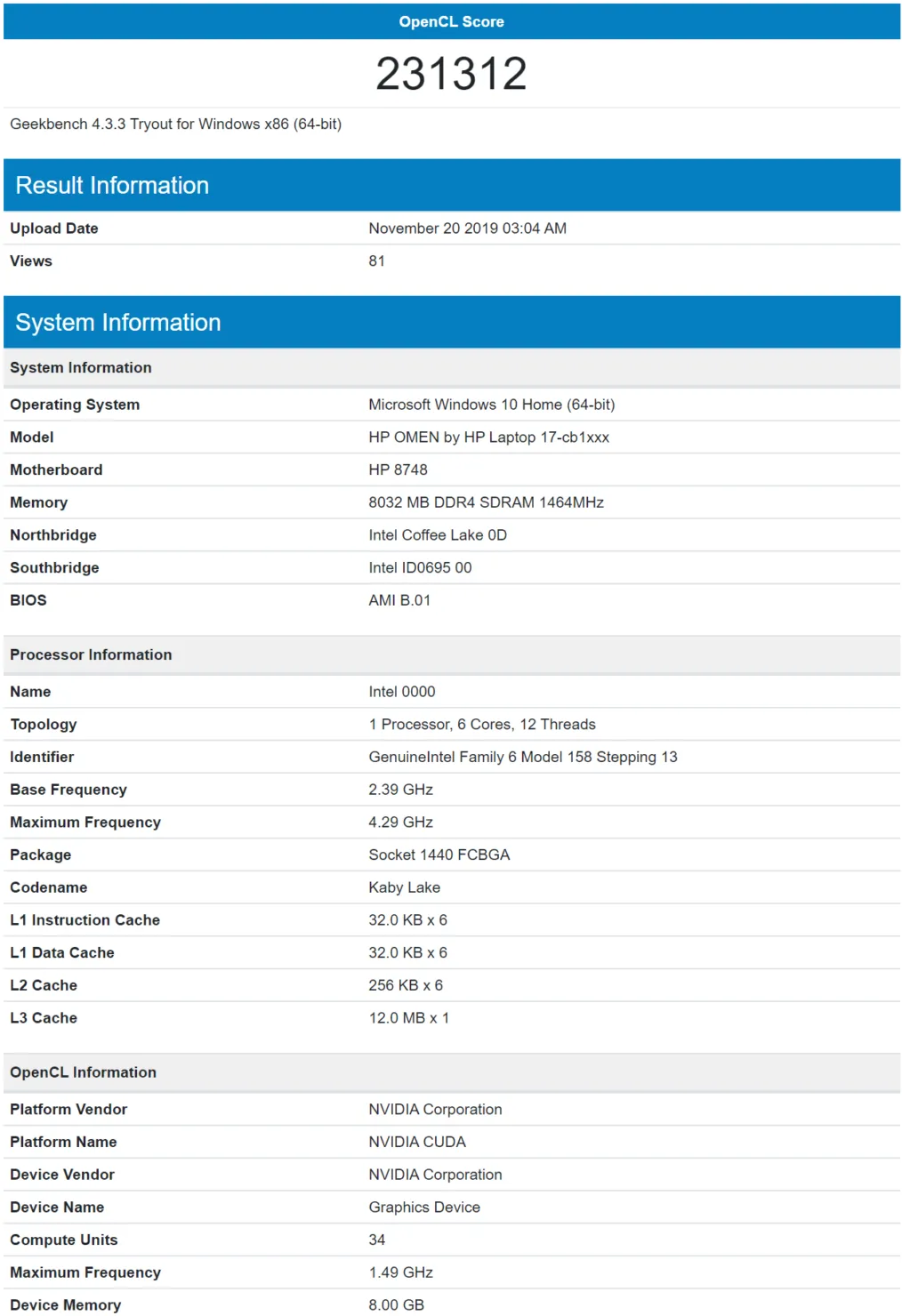Click the Intel Coffee Lake 0D value

(437, 535)
